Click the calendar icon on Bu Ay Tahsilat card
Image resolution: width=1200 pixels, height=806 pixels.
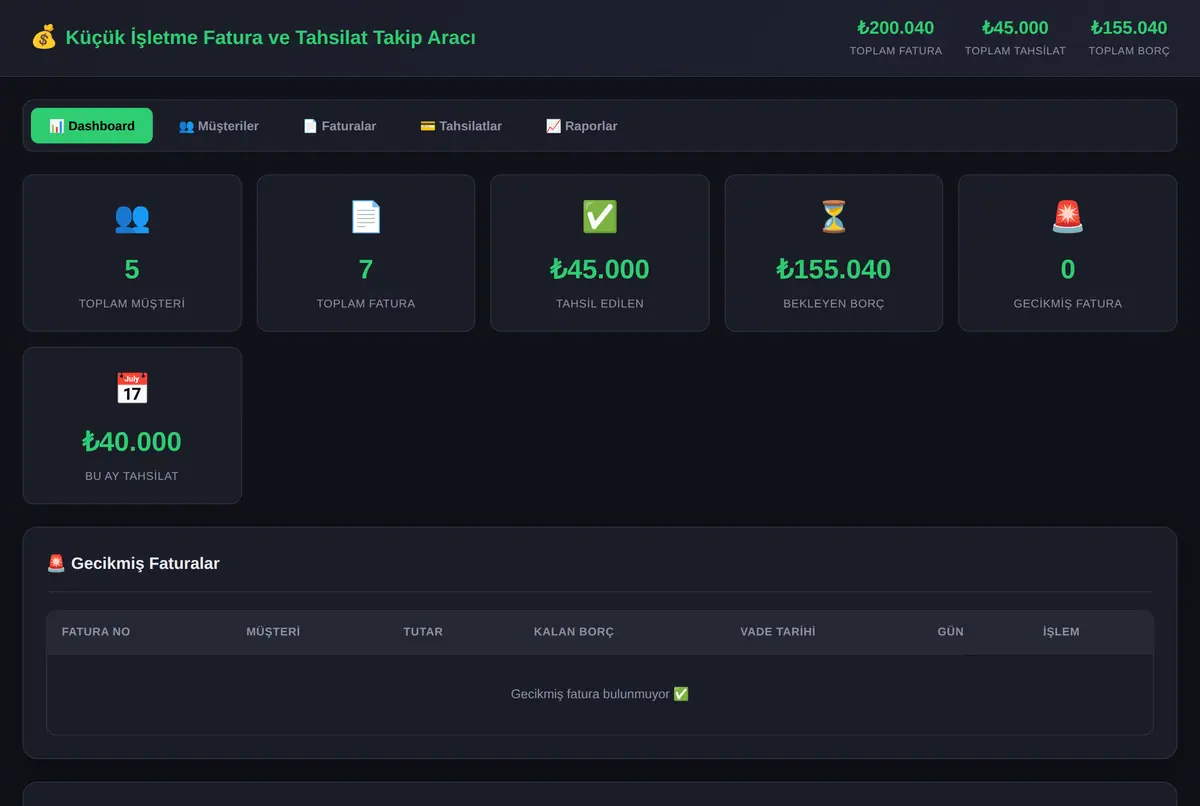(132, 389)
